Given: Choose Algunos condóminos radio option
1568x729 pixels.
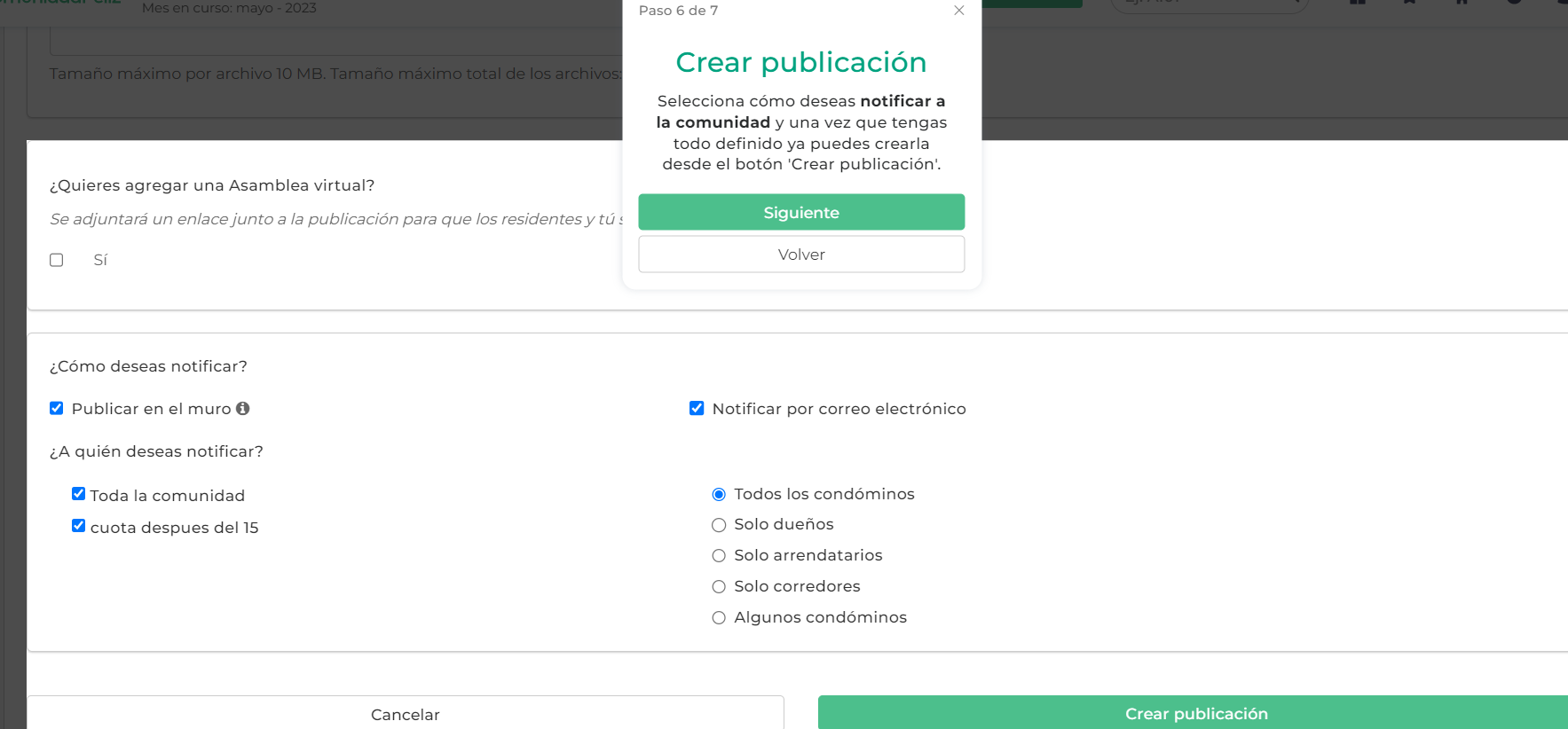Looking at the screenshot, I should [x=719, y=618].
